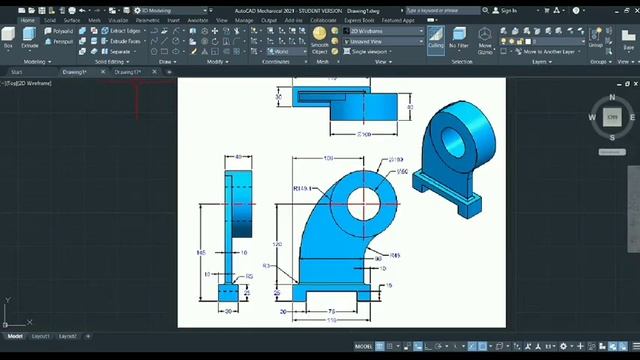Open the Autodesk App Store cart icon
Viewport: 640px width, 360px height.
pyautogui.click(x=547, y=11)
